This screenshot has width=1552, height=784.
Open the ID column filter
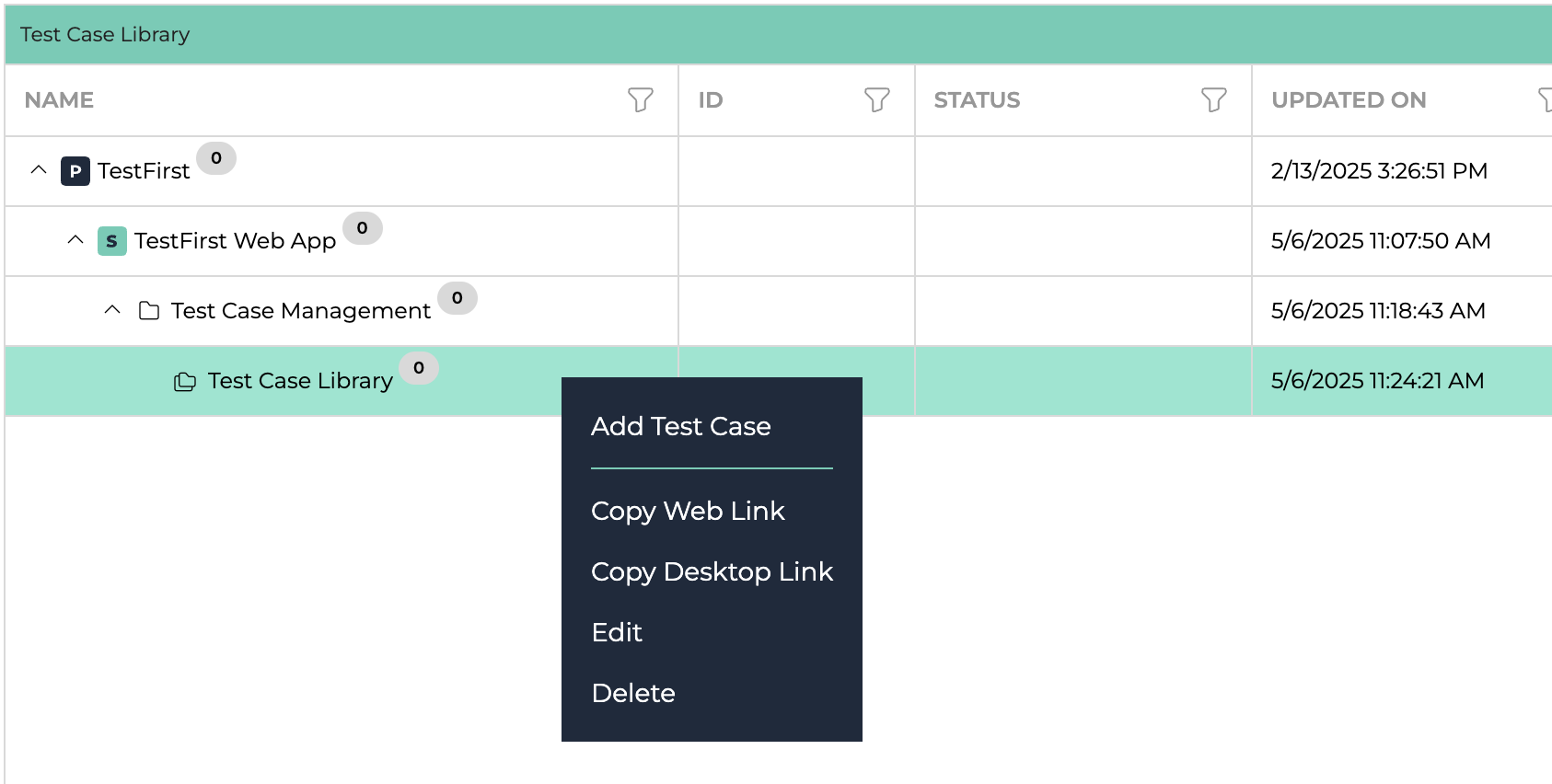tap(877, 99)
